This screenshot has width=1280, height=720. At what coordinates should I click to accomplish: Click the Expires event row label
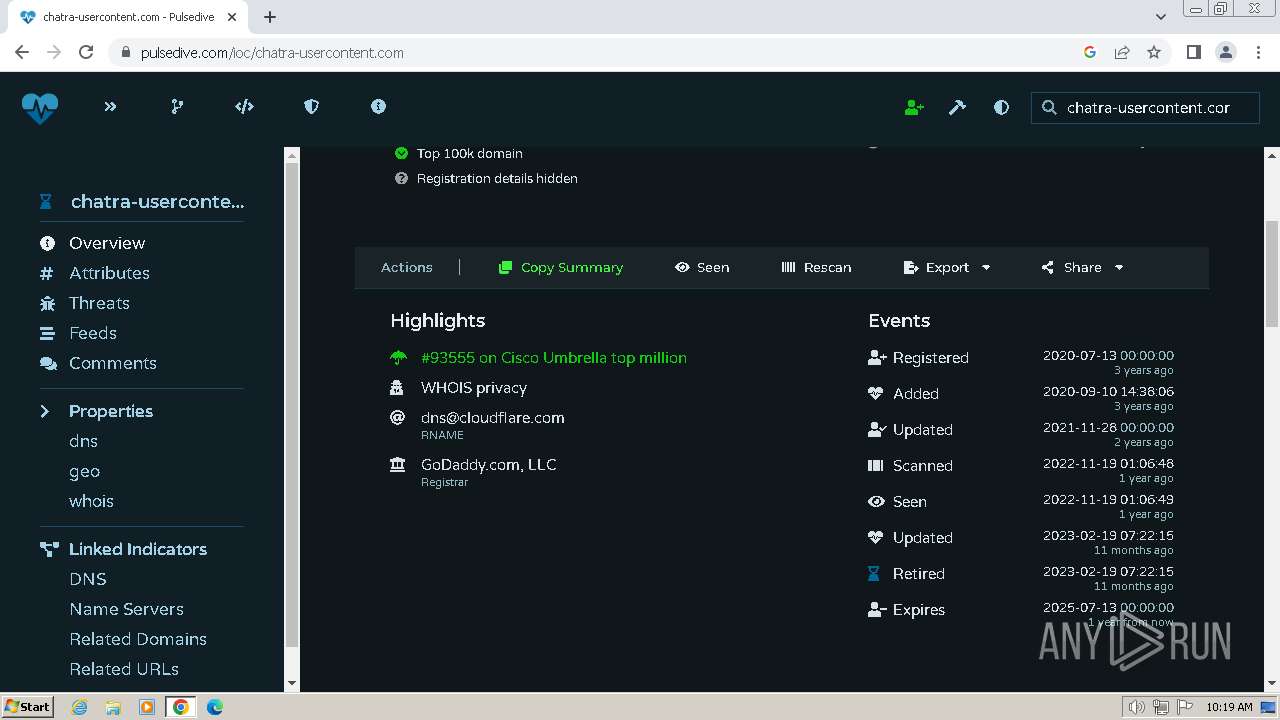pos(919,610)
